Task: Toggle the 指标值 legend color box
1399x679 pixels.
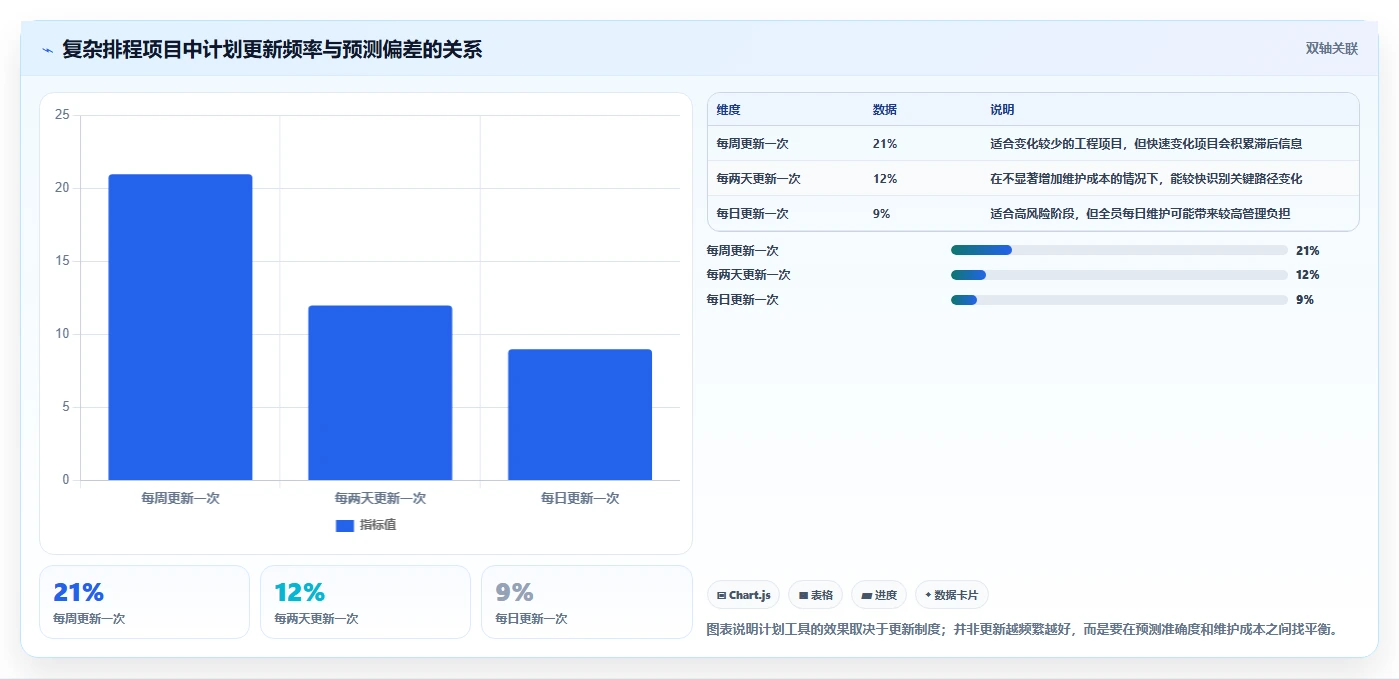Action: 344,525
